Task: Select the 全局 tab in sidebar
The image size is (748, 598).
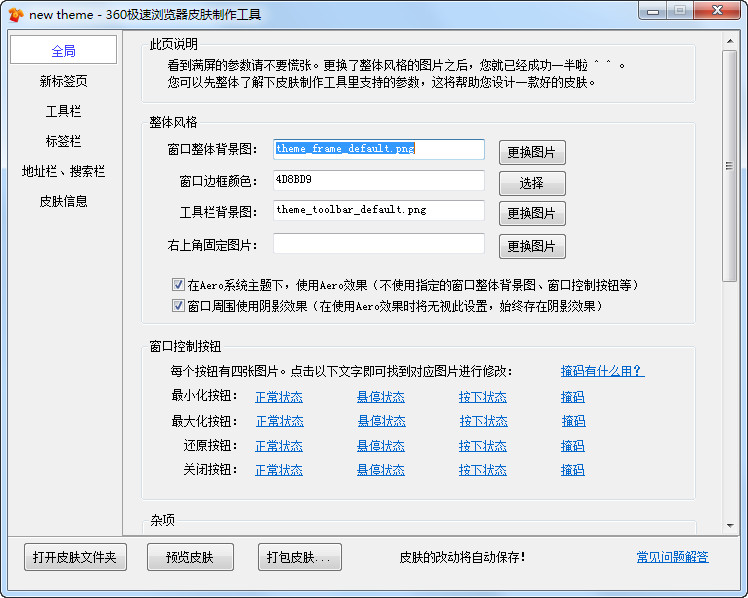Action: (x=63, y=50)
